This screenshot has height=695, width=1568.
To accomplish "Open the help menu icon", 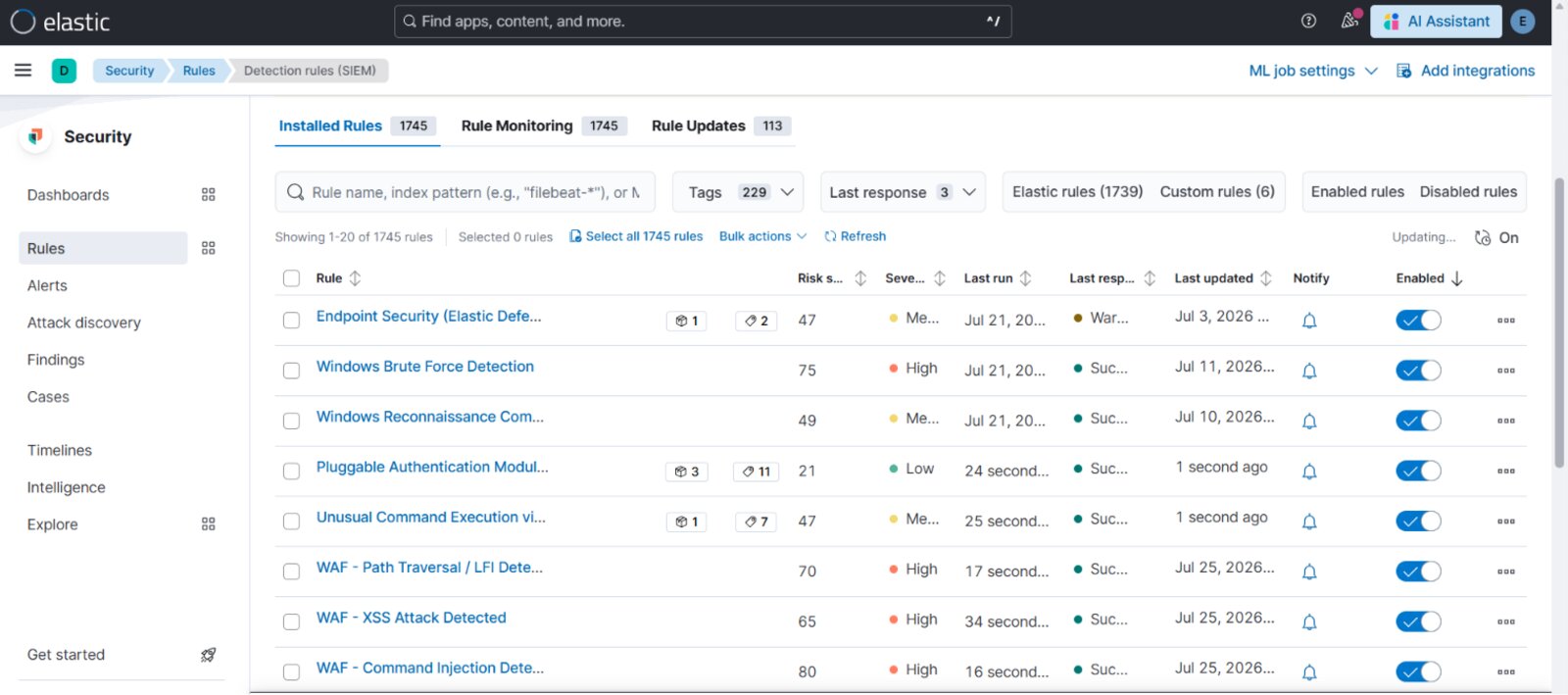I will 1308,21.
